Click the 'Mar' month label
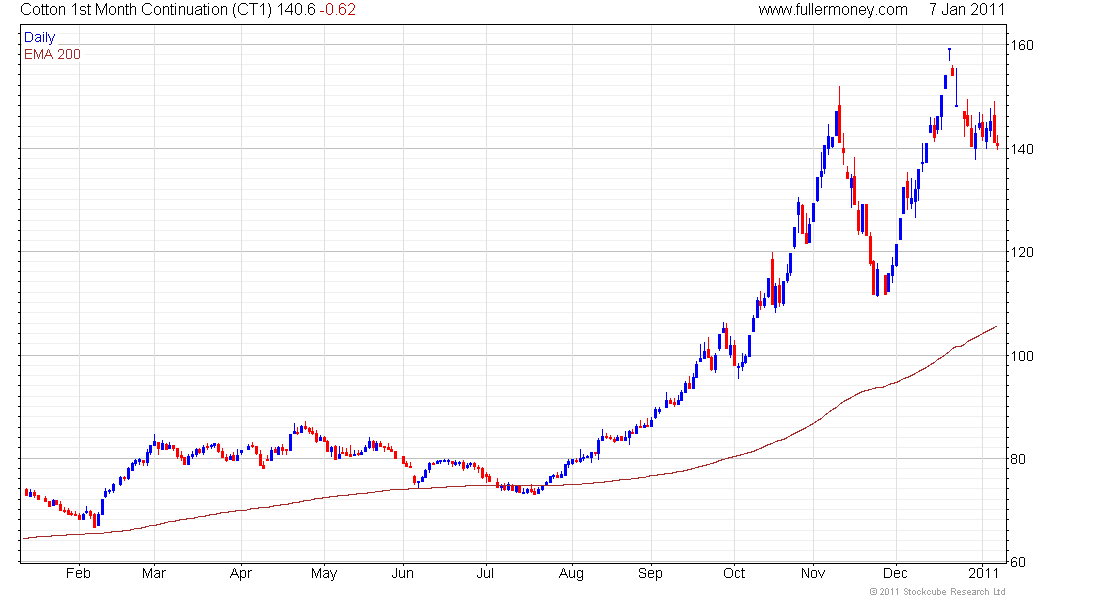The width and height of the screenshot is (1100, 600). pyautogui.click(x=154, y=573)
